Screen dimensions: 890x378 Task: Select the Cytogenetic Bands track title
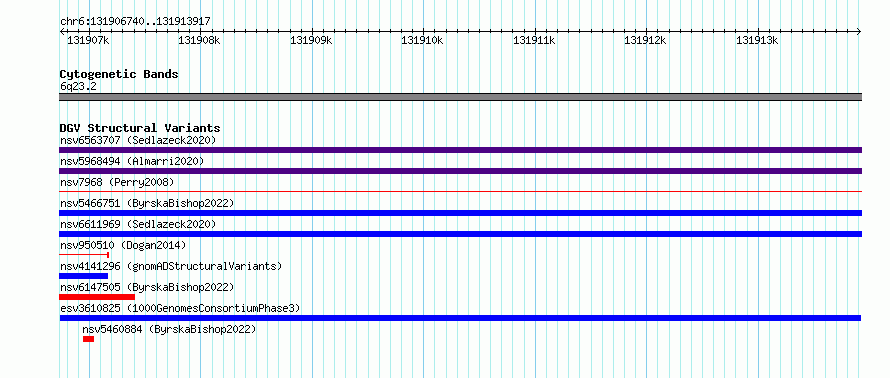119,74
